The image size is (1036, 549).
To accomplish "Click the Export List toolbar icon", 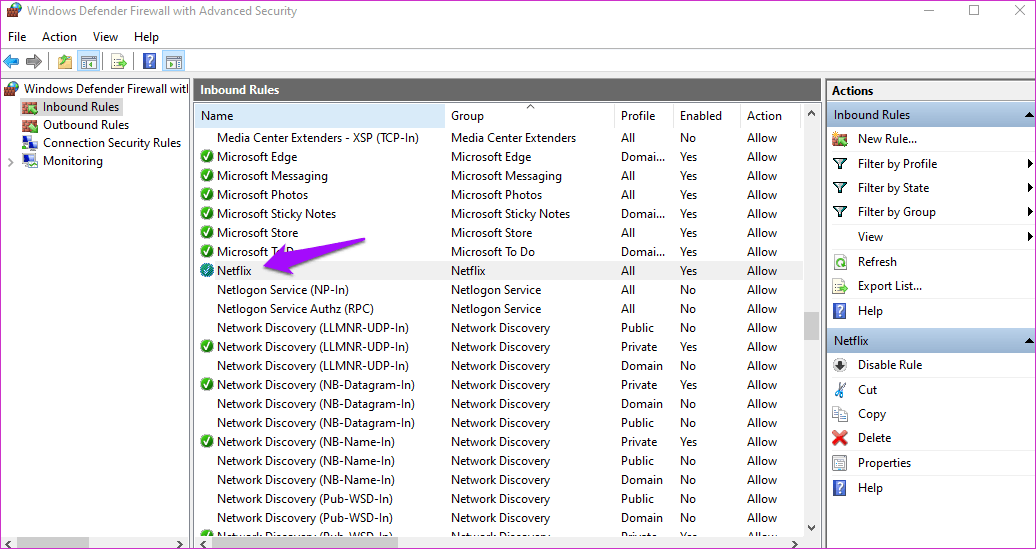I will [x=119, y=62].
